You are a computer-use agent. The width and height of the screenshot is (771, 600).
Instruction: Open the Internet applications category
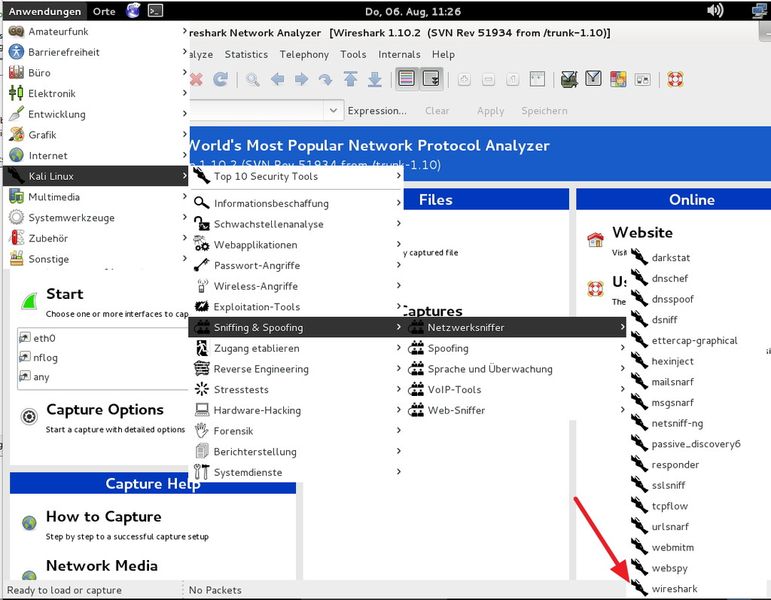point(96,155)
